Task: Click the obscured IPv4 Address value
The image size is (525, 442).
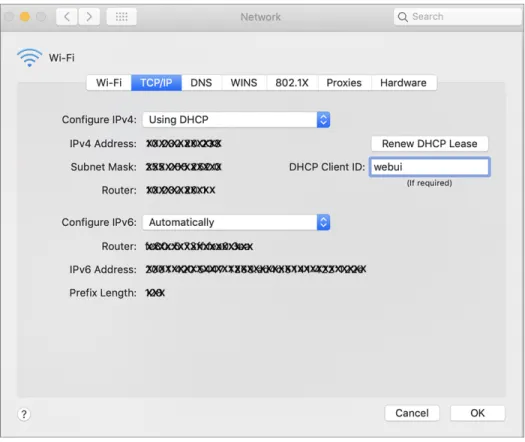Action: (x=184, y=144)
